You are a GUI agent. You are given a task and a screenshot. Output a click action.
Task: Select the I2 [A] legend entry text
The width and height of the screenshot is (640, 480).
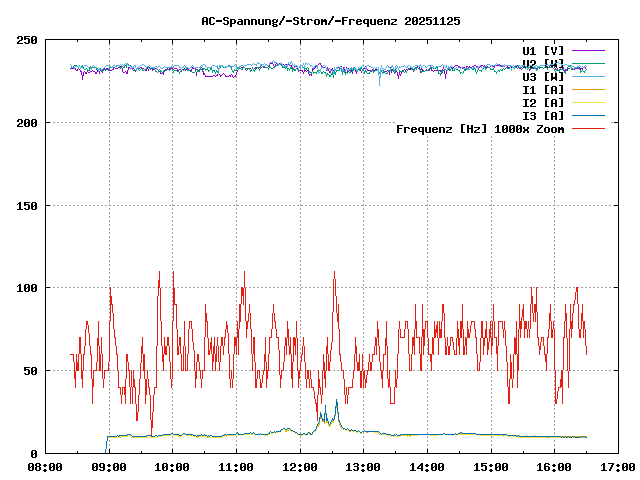543,102
